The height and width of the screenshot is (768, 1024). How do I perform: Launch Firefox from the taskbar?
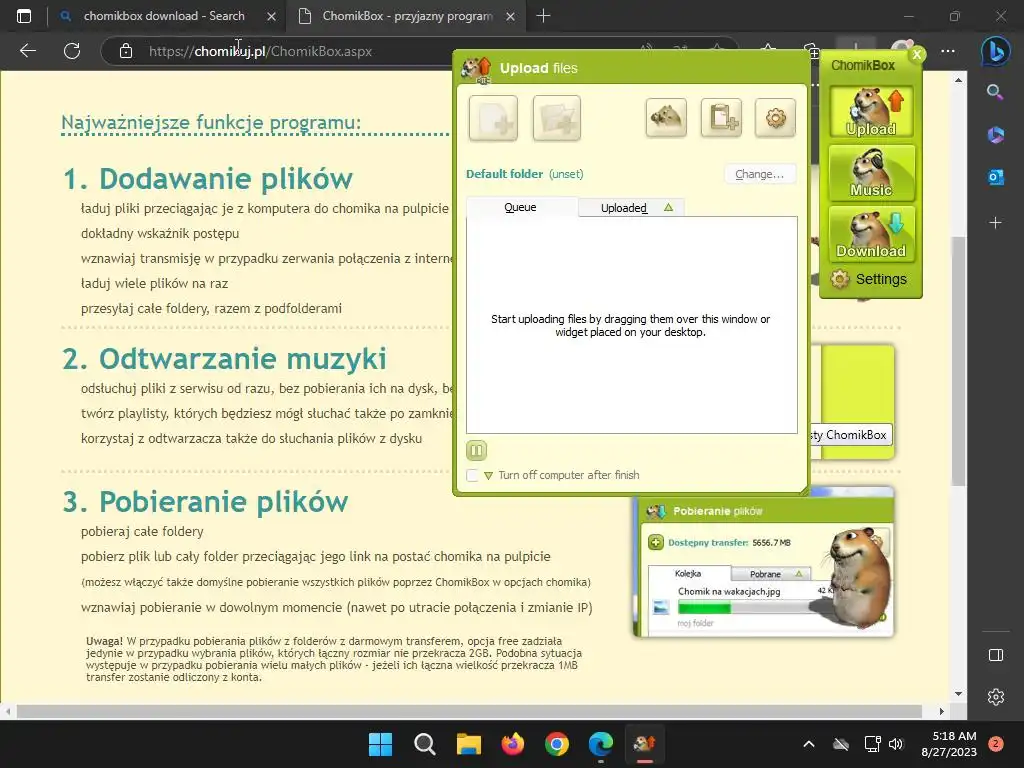tap(513, 744)
